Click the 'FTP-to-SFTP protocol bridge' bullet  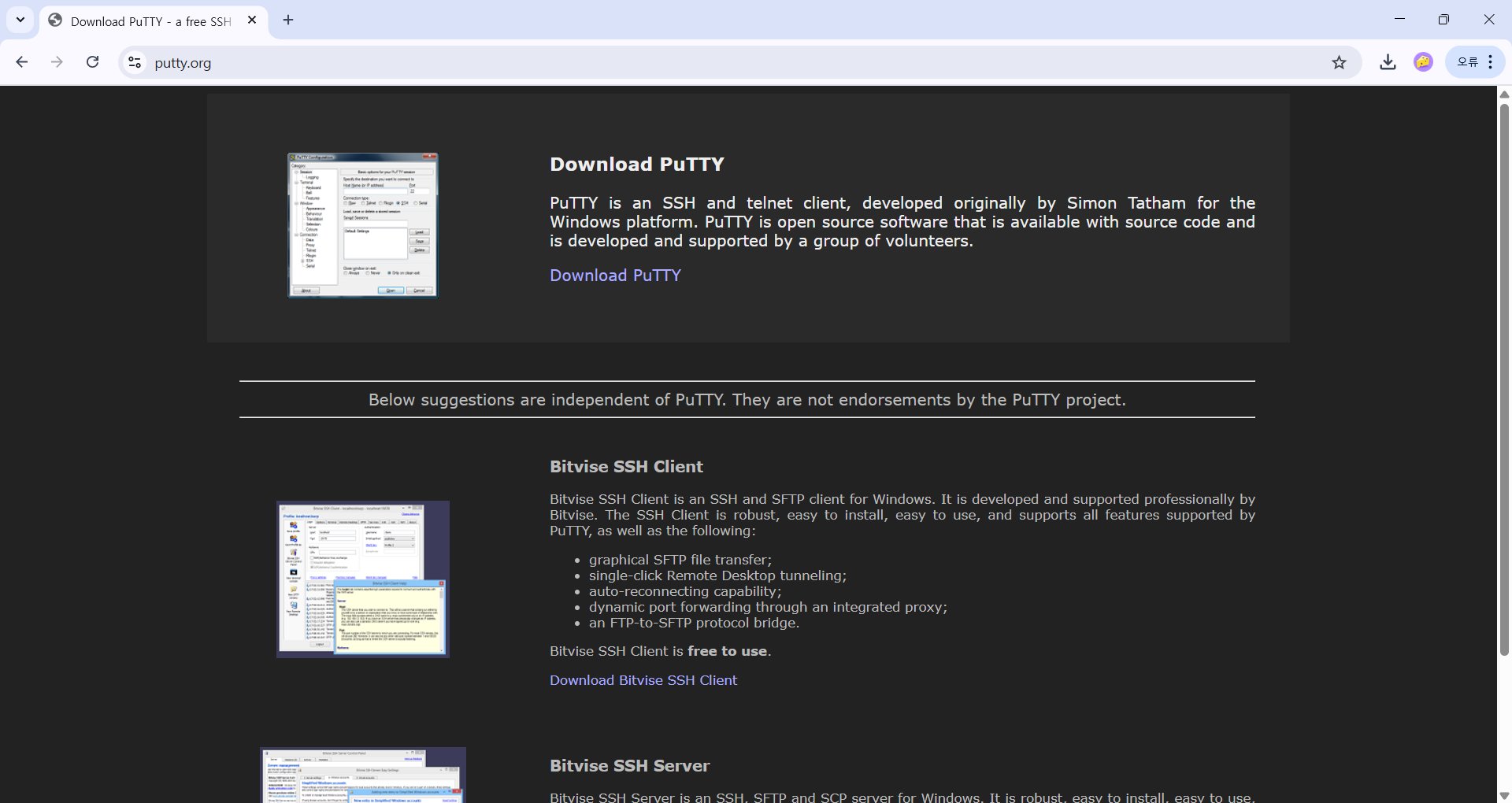coord(694,623)
